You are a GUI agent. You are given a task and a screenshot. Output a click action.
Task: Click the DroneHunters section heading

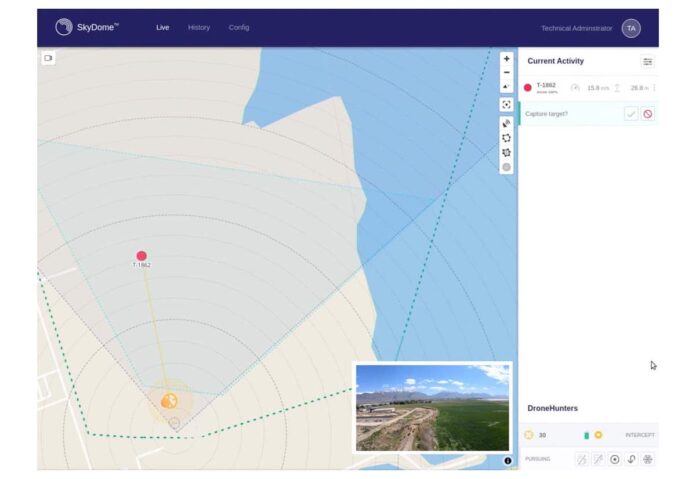pos(552,408)
